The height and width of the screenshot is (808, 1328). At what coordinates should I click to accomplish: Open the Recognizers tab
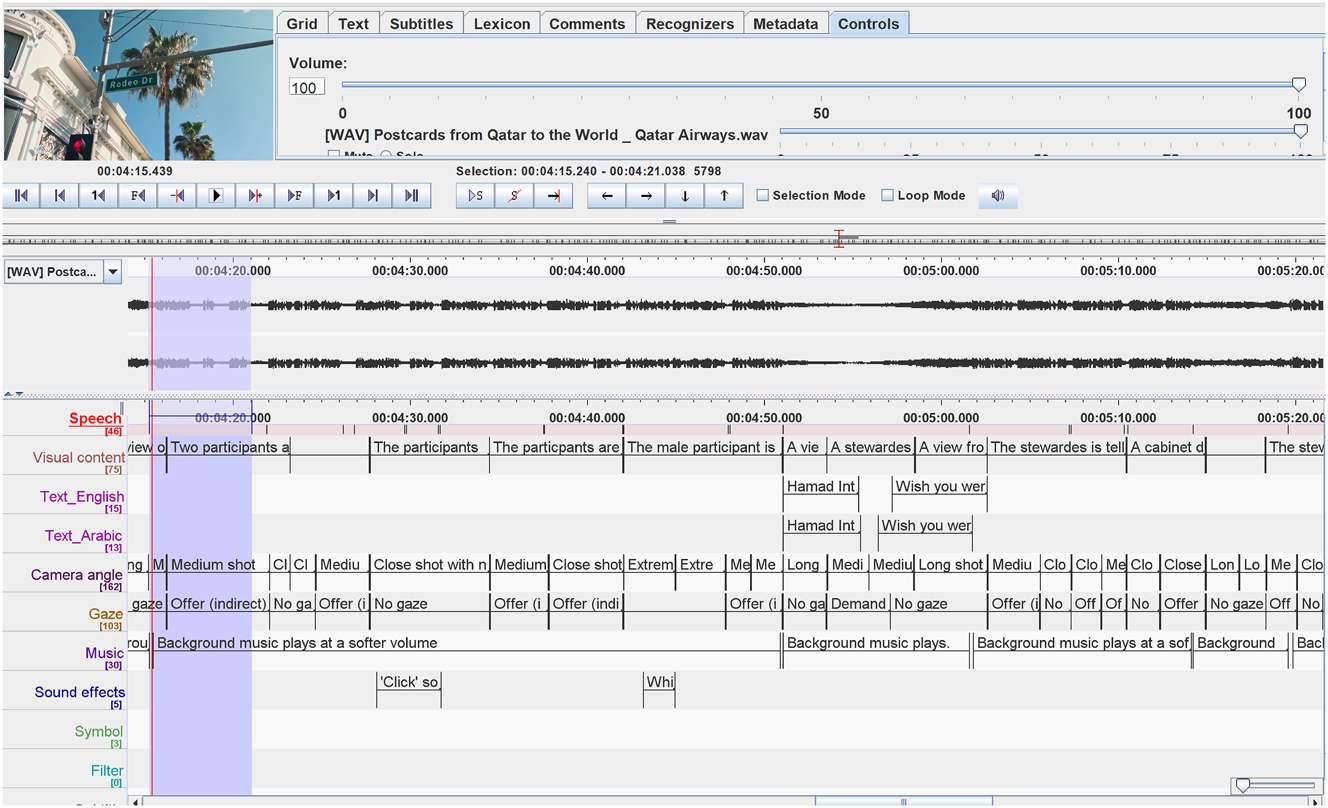[689, 24]
